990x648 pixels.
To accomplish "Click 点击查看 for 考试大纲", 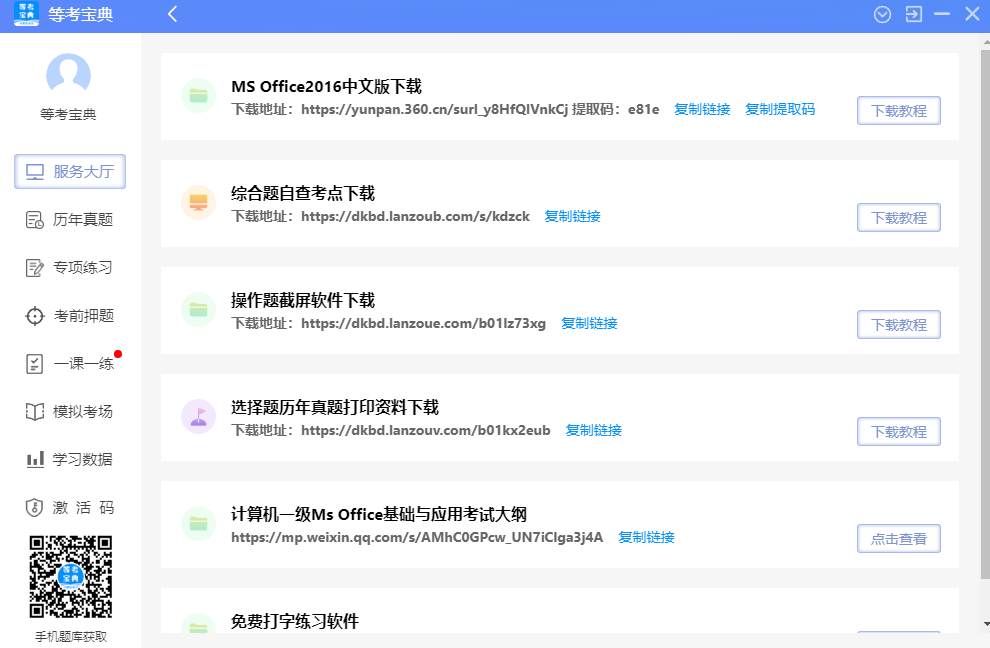I will 898,539.
